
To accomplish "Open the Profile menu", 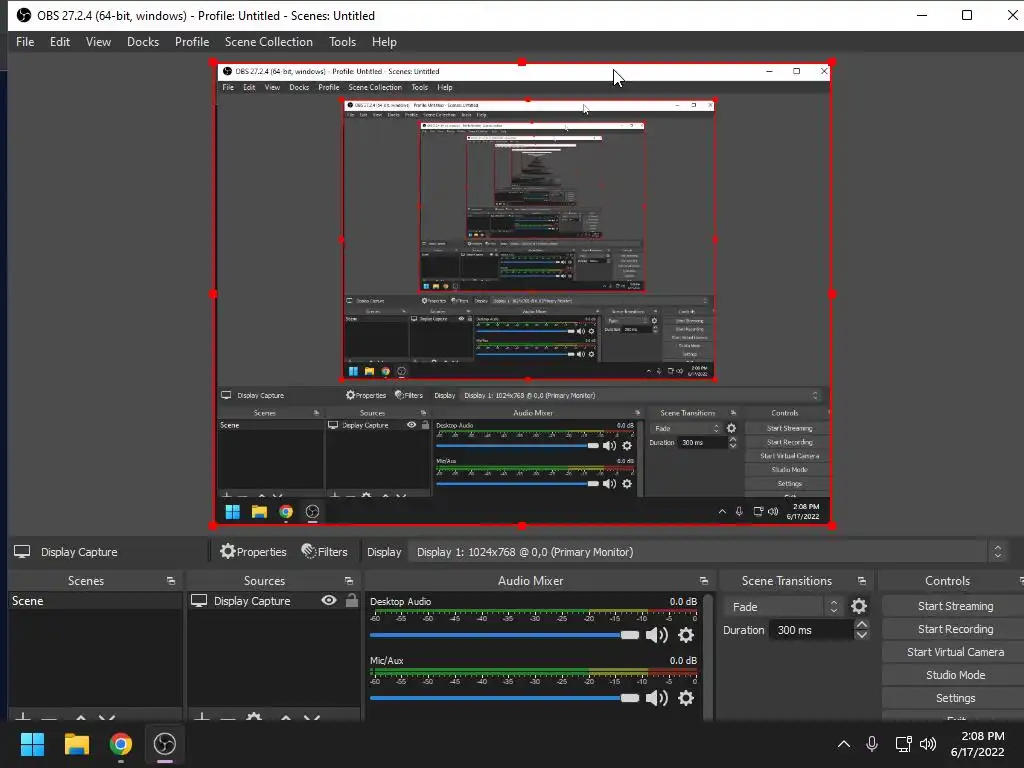I will 191,42.
